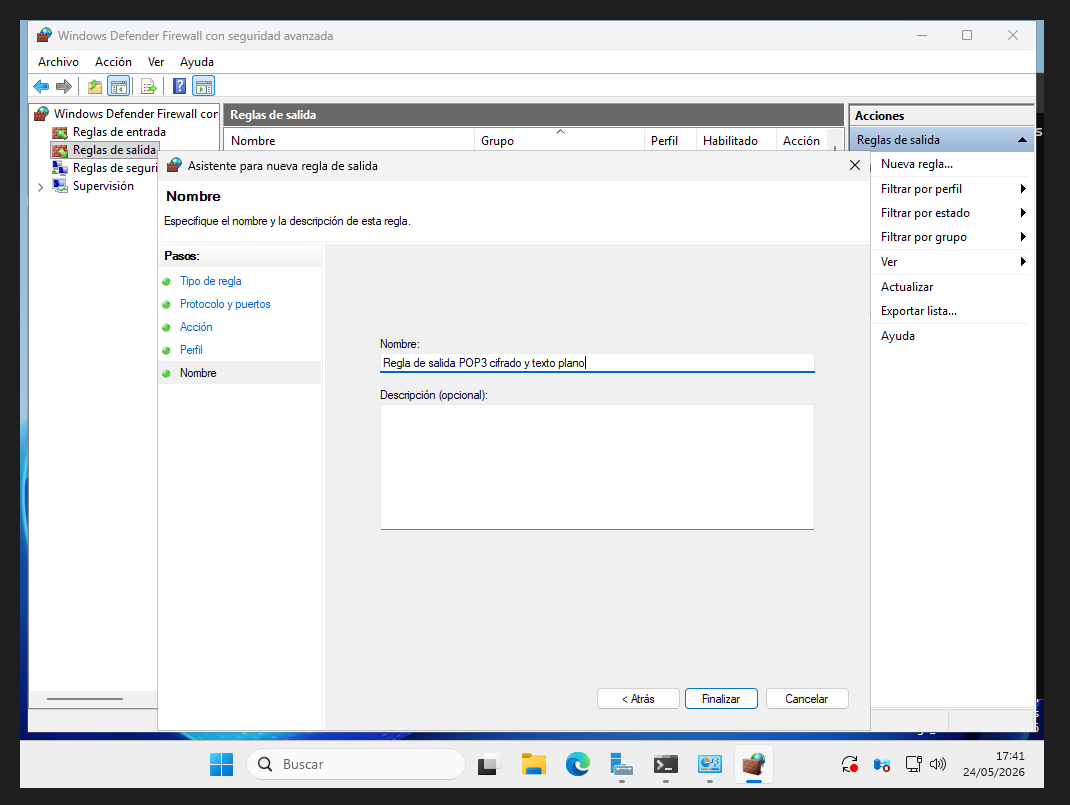The height and width of the screenshot is (805, 1070).
Task: Click the Firewall app taskbar icon
Action: click(x=754, y=765)
